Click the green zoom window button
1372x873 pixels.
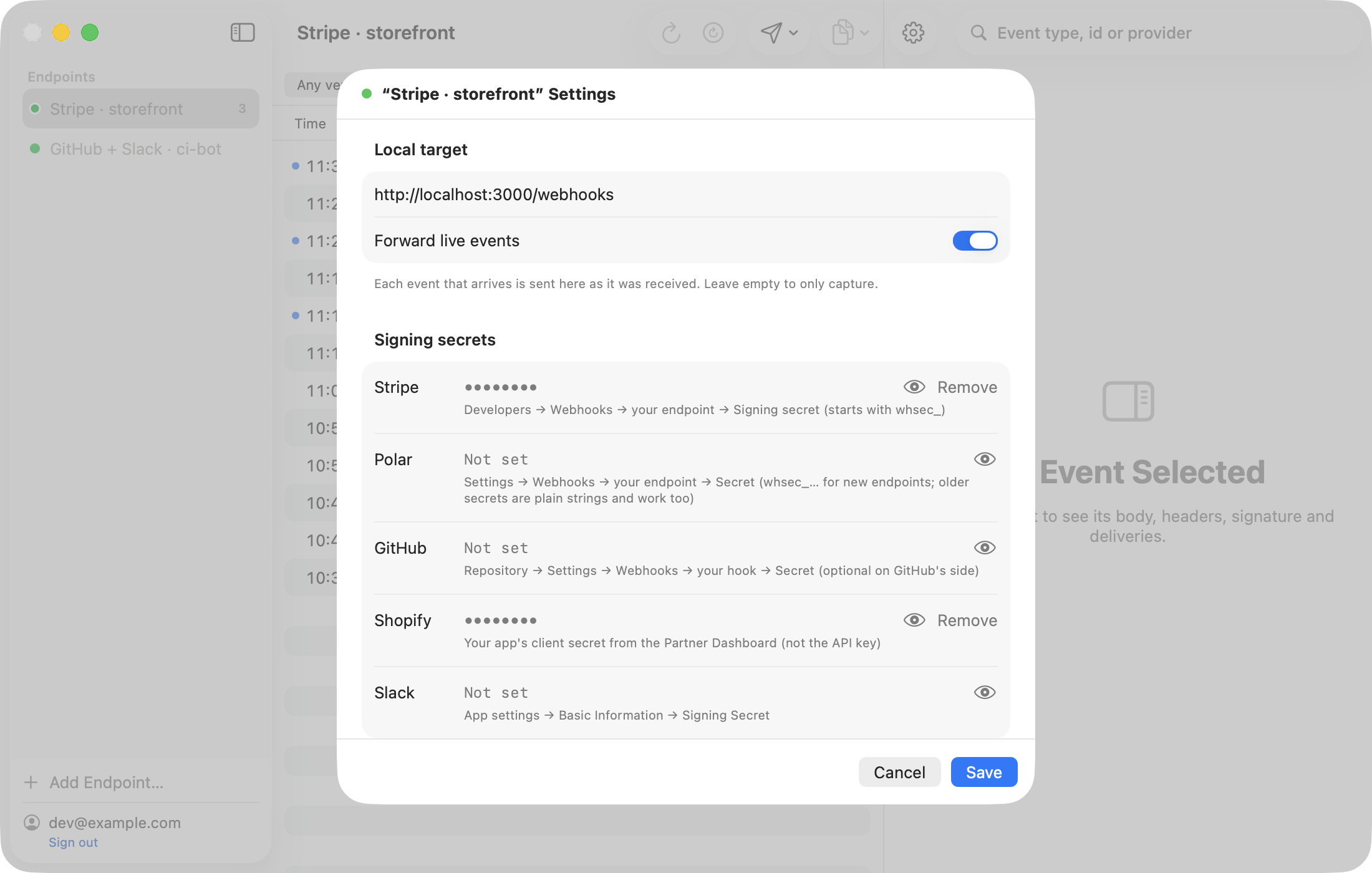90,32
